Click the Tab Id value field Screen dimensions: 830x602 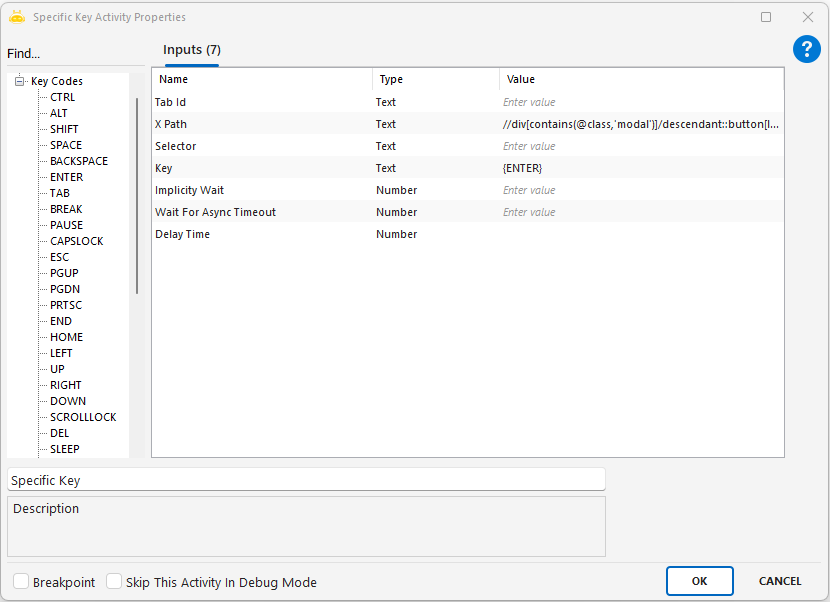[640, 102]
